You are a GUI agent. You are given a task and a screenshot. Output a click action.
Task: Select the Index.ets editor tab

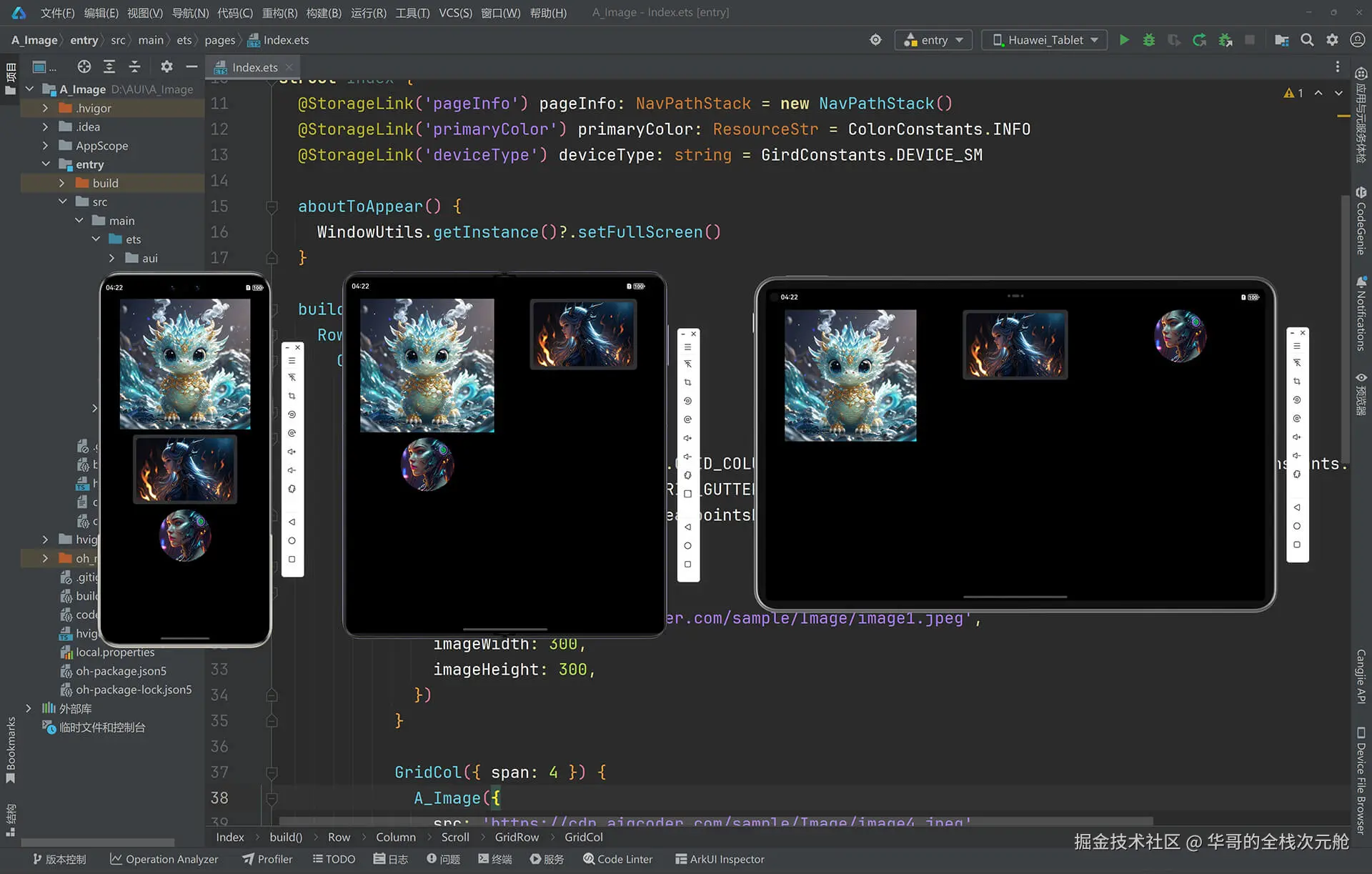point(254,67)
